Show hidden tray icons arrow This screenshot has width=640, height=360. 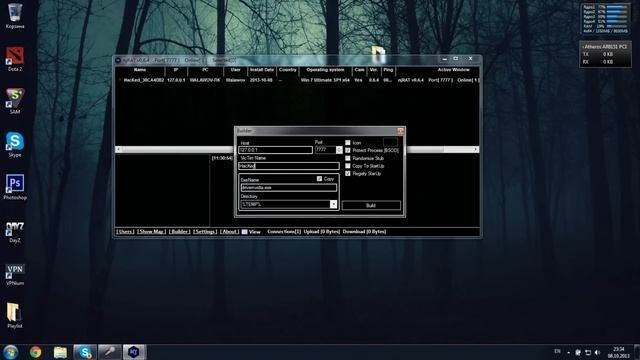point(569,352)
